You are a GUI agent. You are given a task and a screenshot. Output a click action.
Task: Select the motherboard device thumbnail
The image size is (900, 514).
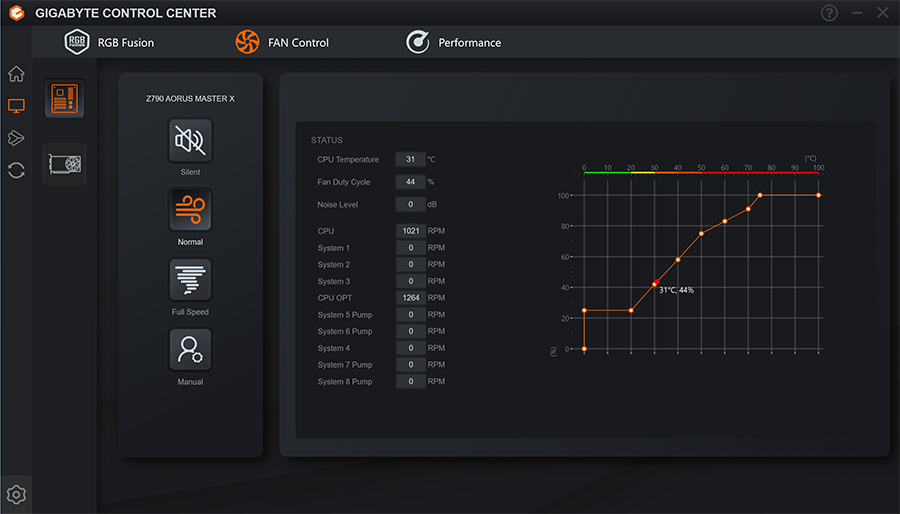pyautogui.click(x=65, y=99)
